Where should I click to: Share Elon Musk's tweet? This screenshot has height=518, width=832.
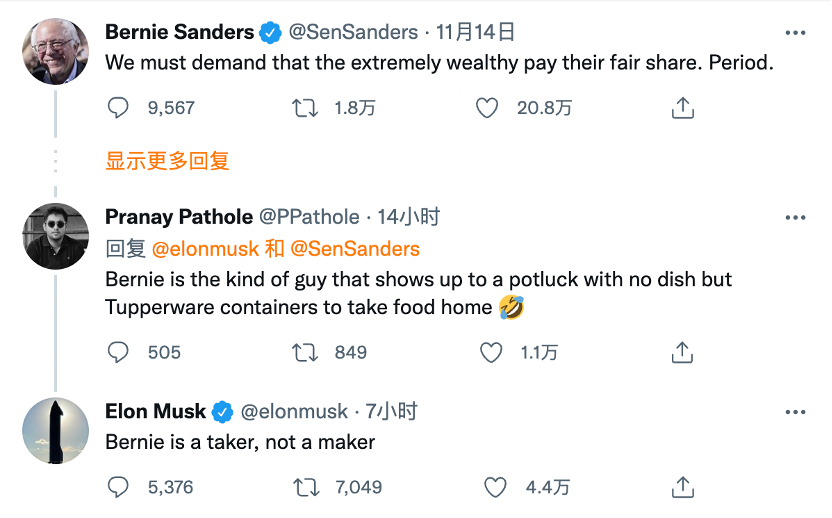tap(683, 487)
